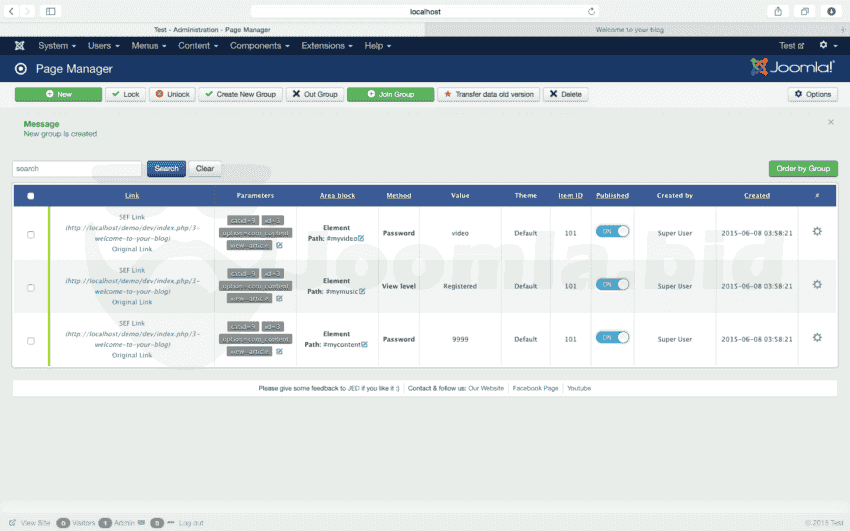Open the Extensions dropdown menu

(x=327, y=46)
